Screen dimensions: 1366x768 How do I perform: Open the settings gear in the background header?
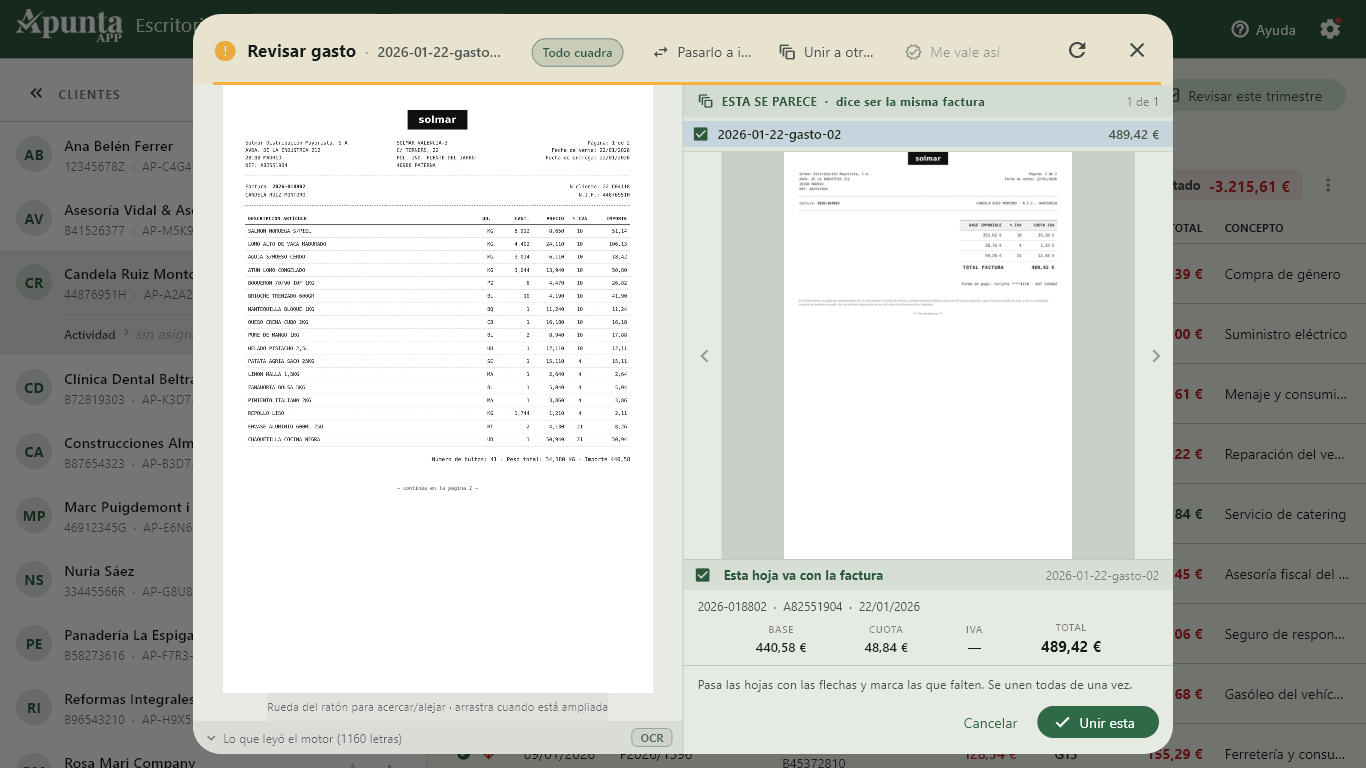pyautogui.click(x=1330, y=29)
